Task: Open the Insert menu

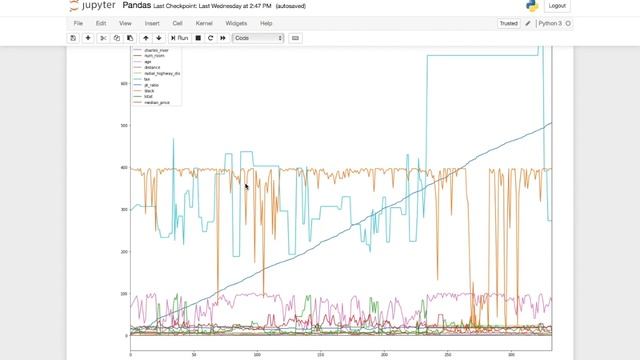Action: pos(152,23)
